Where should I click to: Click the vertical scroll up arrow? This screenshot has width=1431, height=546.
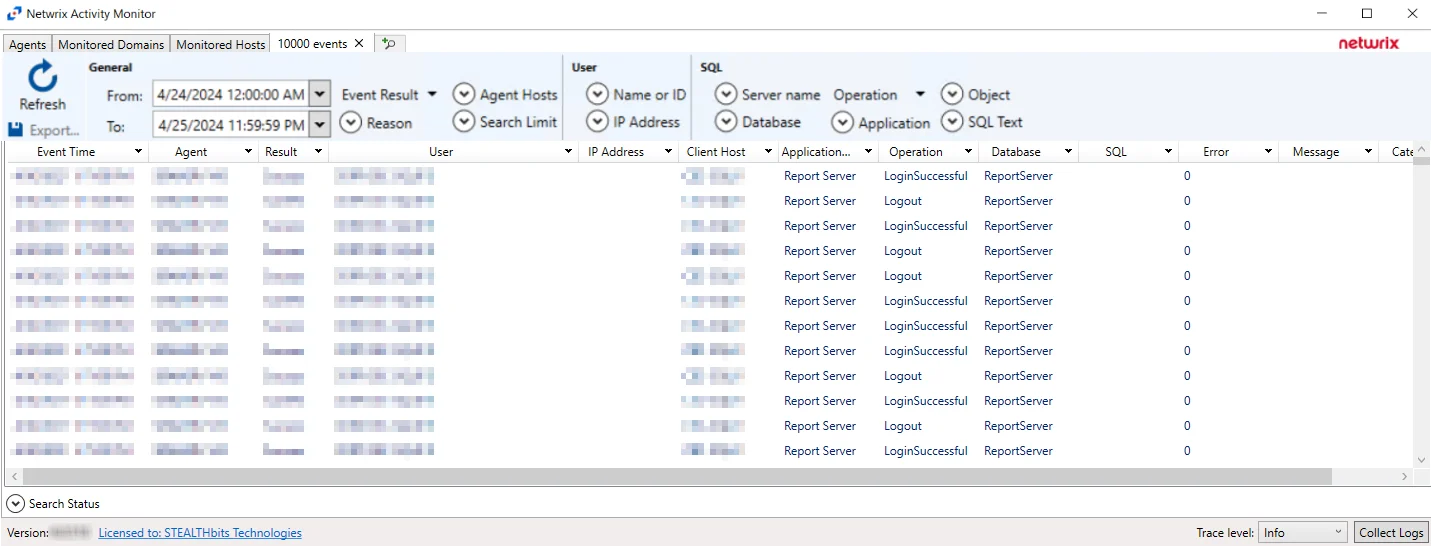pyautogui.click(x=1422, y=150)
